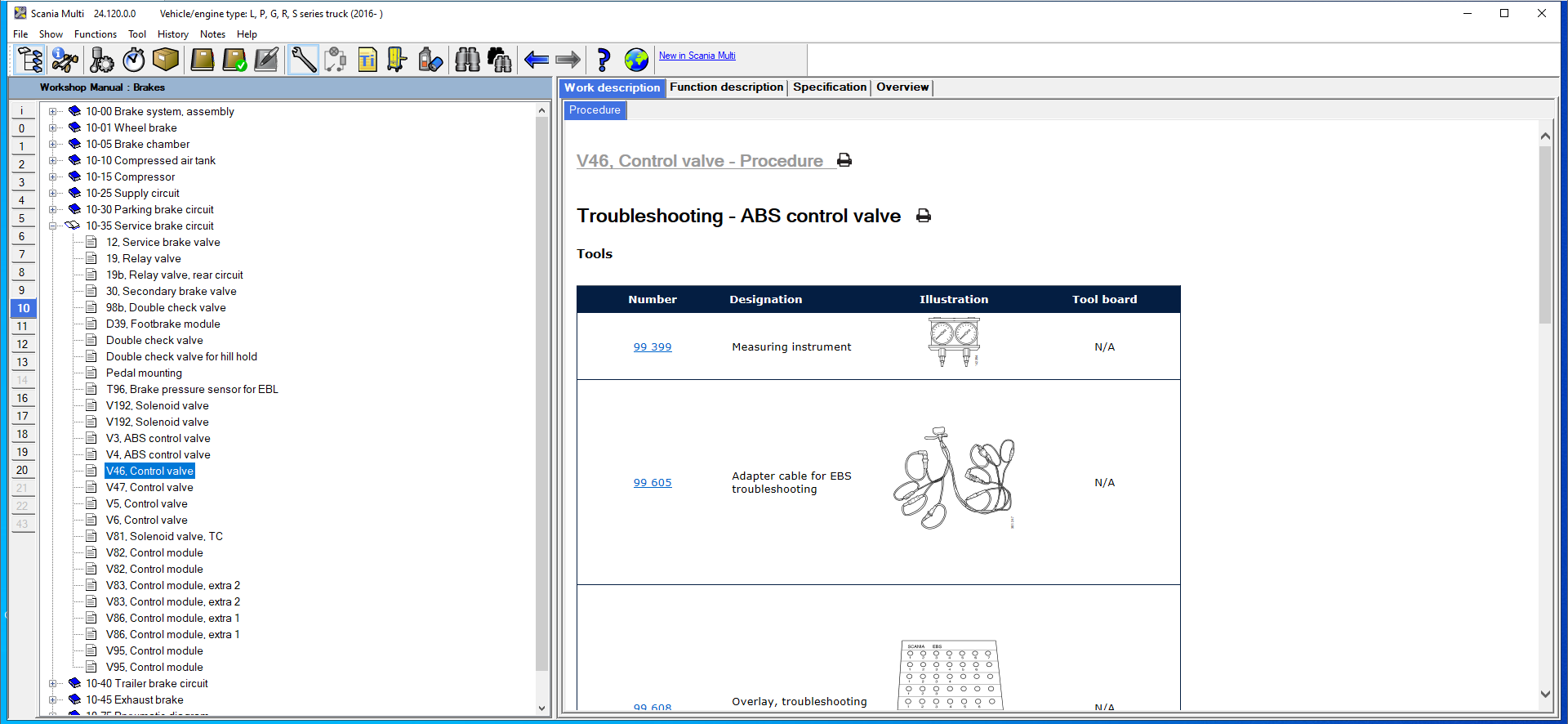
Task: Click the Measuring instrument illustration
Action: [x=954, y=342]
